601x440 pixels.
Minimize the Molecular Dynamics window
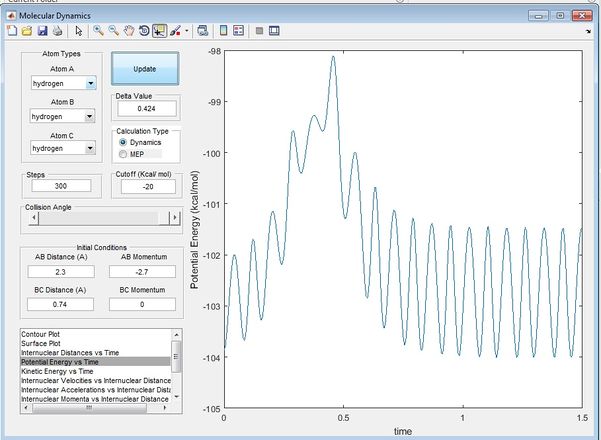[x=538, y=16]
